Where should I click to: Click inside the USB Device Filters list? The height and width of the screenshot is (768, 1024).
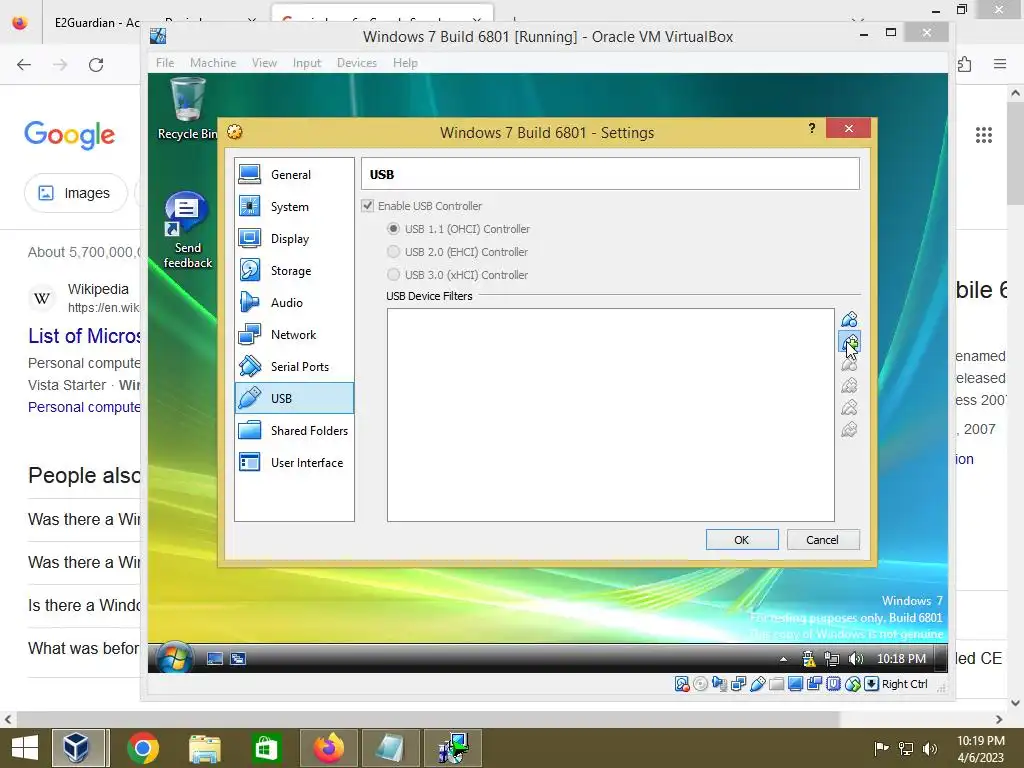(611, 415)
